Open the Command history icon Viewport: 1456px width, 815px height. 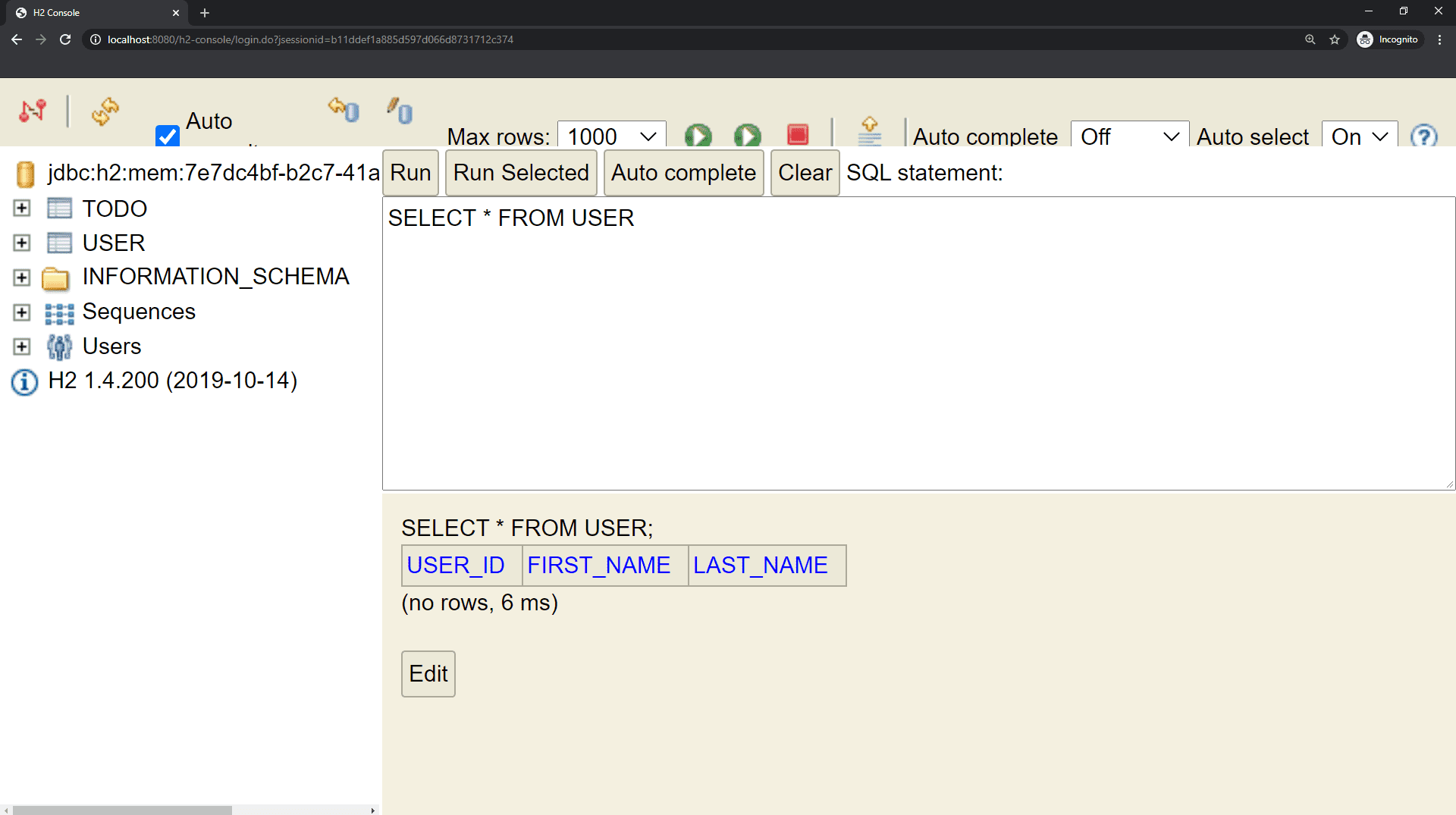click(869, 132)
